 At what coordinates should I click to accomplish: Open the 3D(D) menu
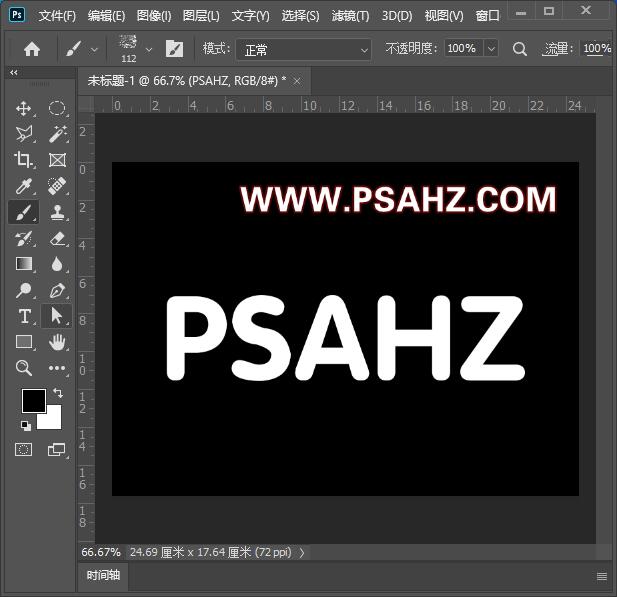coord(397,16)
